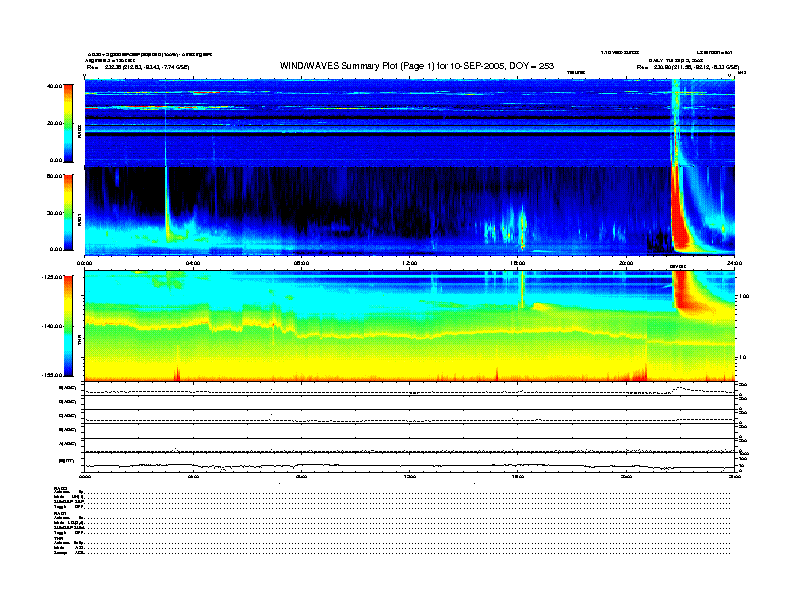Click the third panel dB color scale bar
Screen dimensions: 792x612
click(68, 326)
